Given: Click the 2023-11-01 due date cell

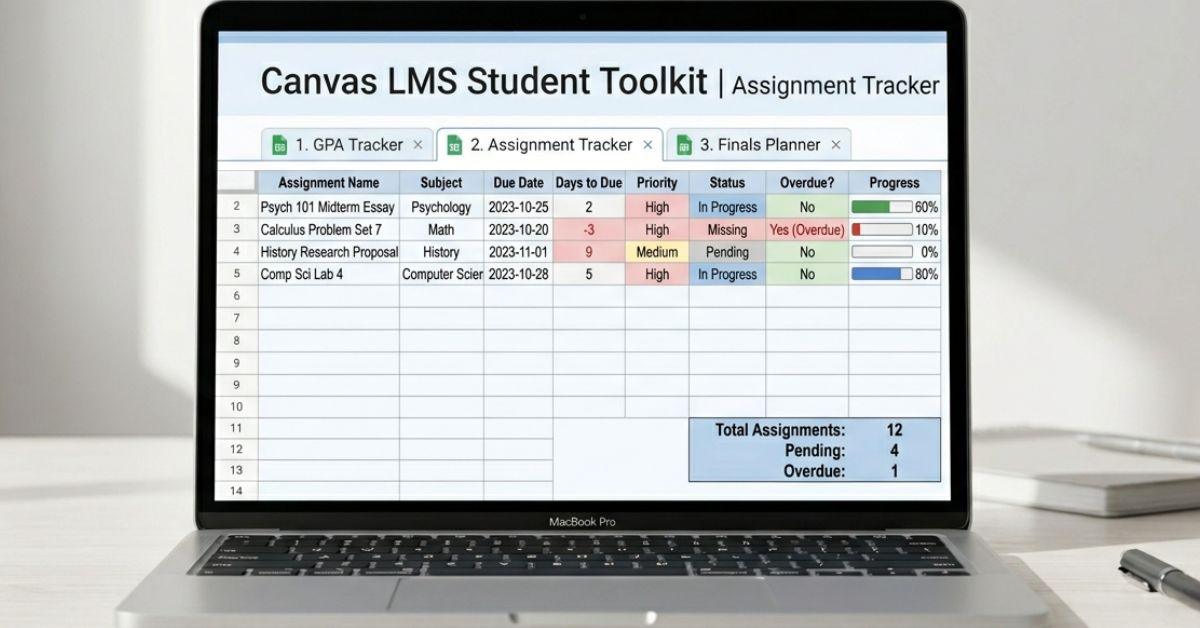Looking at the screenshot, I should point(518,252).
